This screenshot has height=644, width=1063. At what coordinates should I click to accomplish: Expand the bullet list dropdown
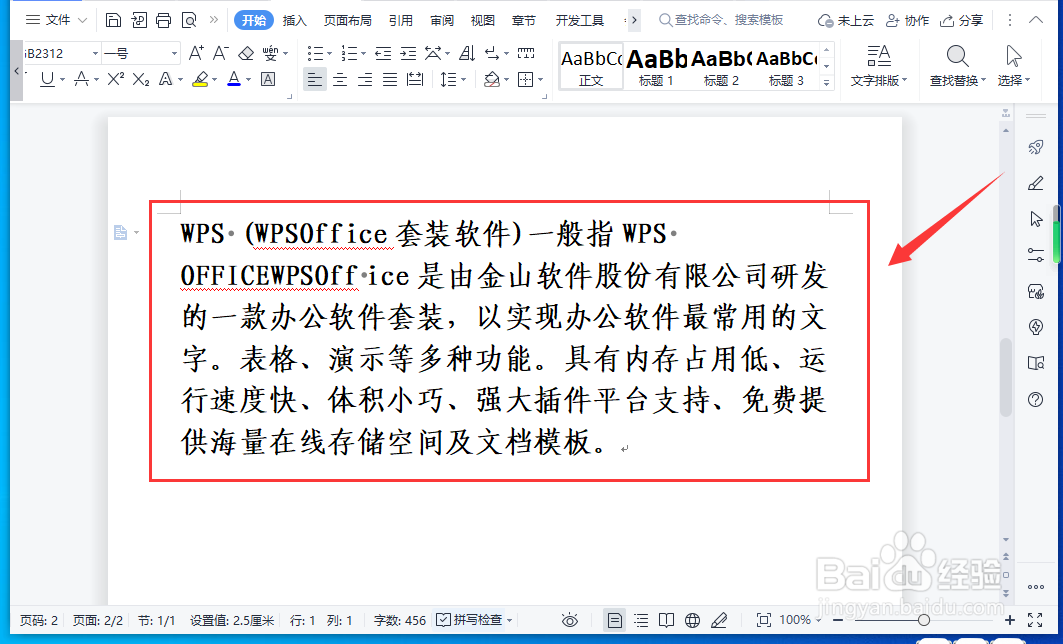(x=329, y=54)
